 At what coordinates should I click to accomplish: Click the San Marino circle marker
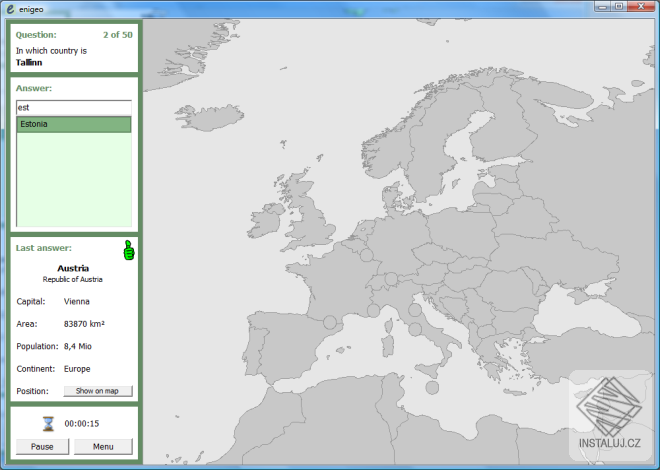(415, 310)
